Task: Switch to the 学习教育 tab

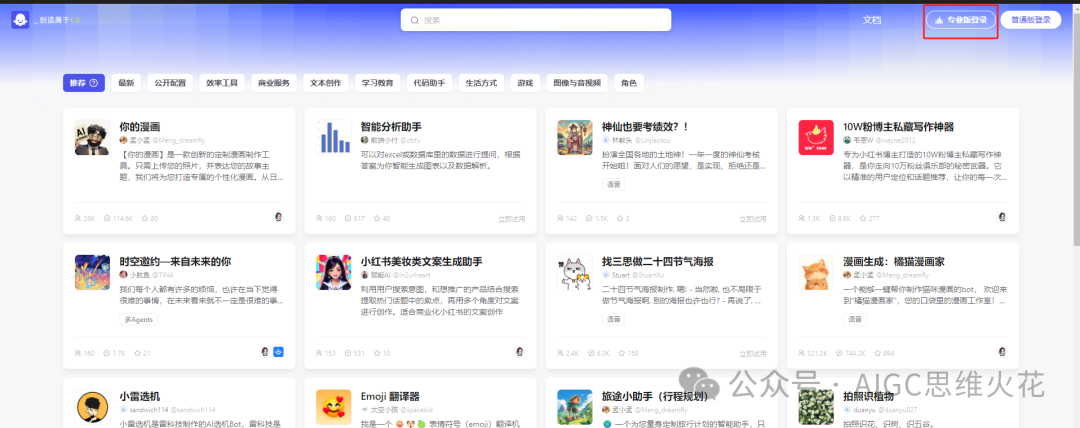Action: (377, 83)
